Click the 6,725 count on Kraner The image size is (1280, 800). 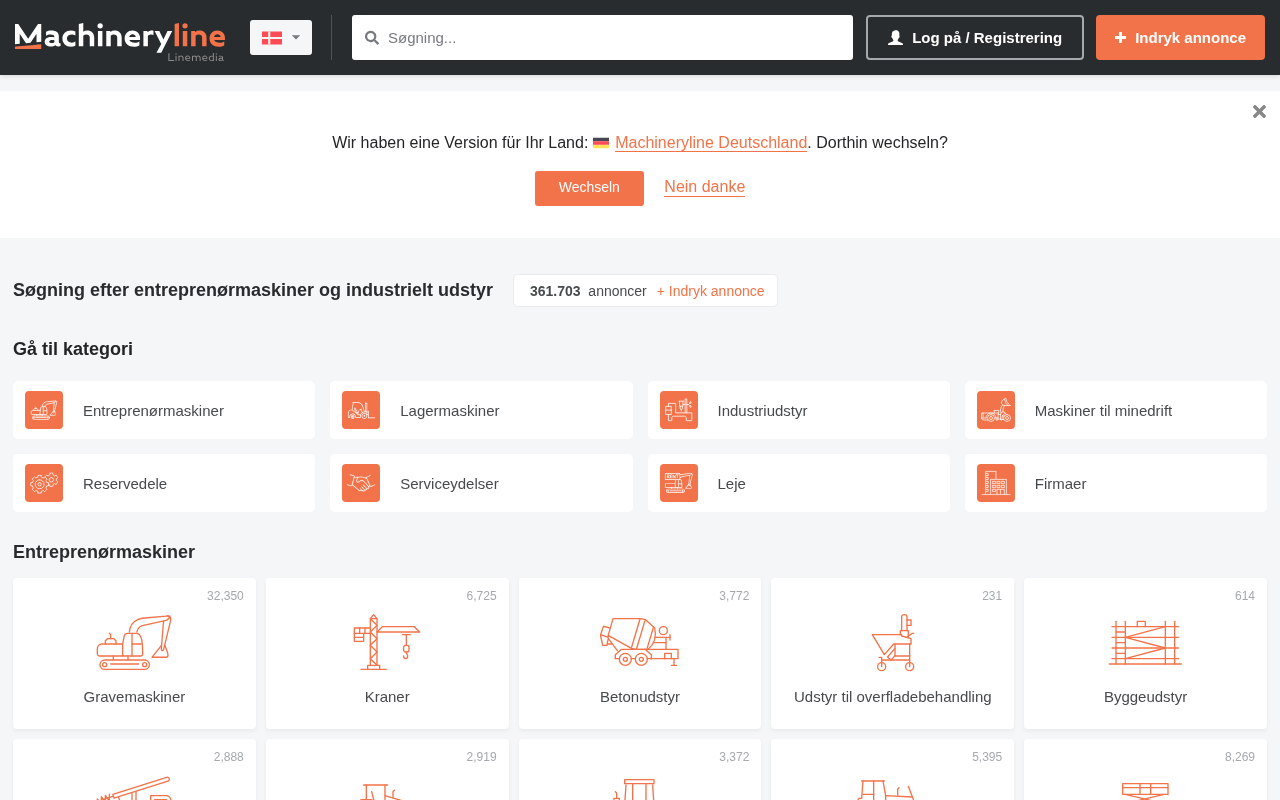481,596
